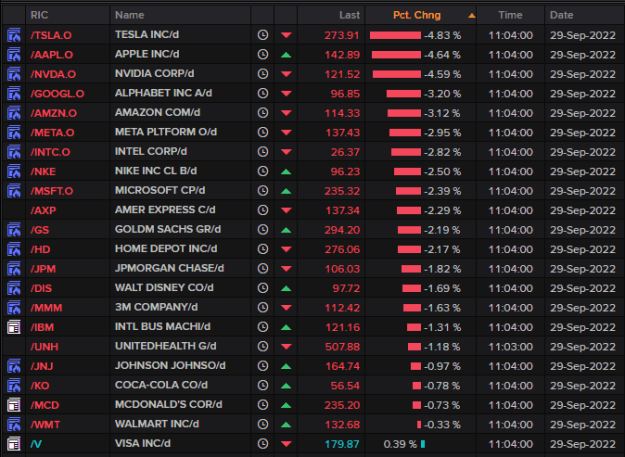Click the TESLA -4.83 % change bar
This screenshot has width=625, height=457.
(395, 35)
